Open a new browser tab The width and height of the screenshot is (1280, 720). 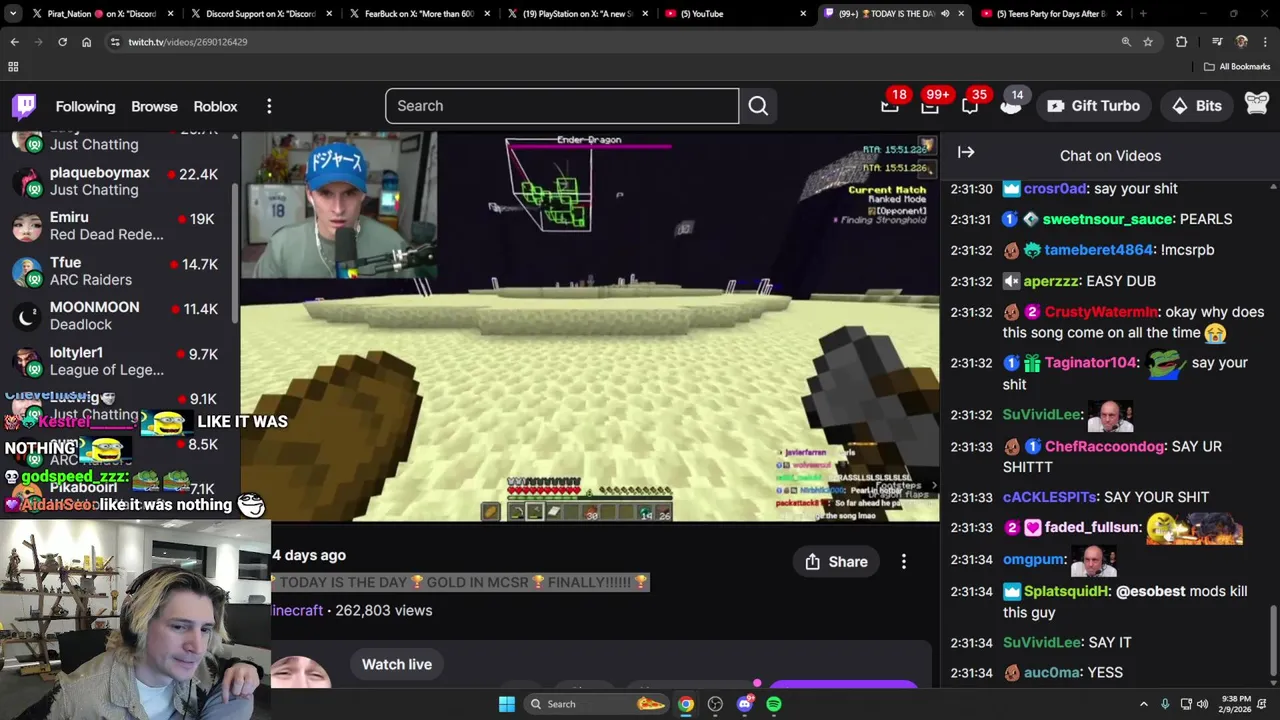tap(1143, 14)
